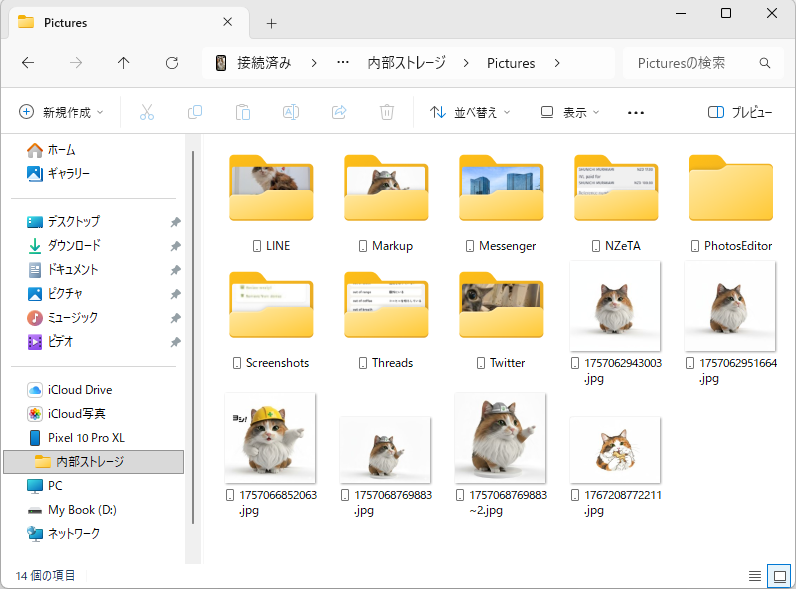Click the search magnifier icon

point(765,63)
